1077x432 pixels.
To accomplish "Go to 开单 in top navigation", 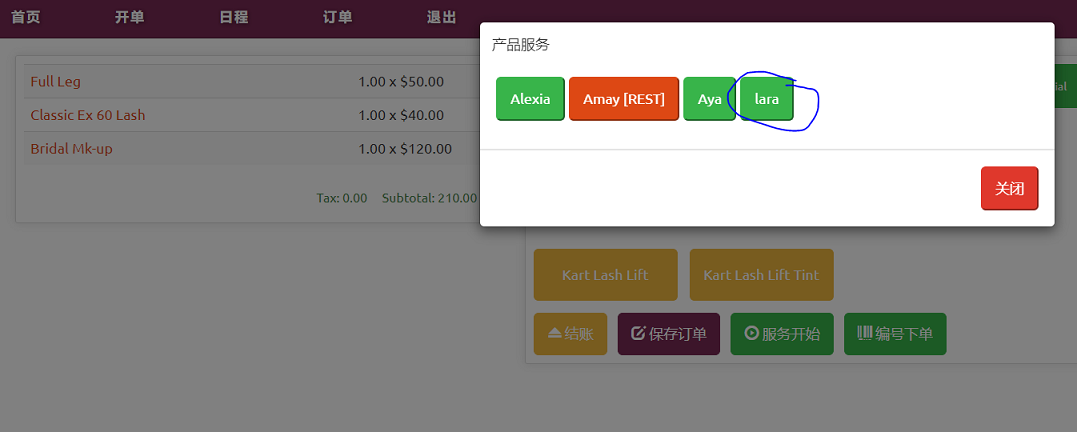I will [129, 17].
